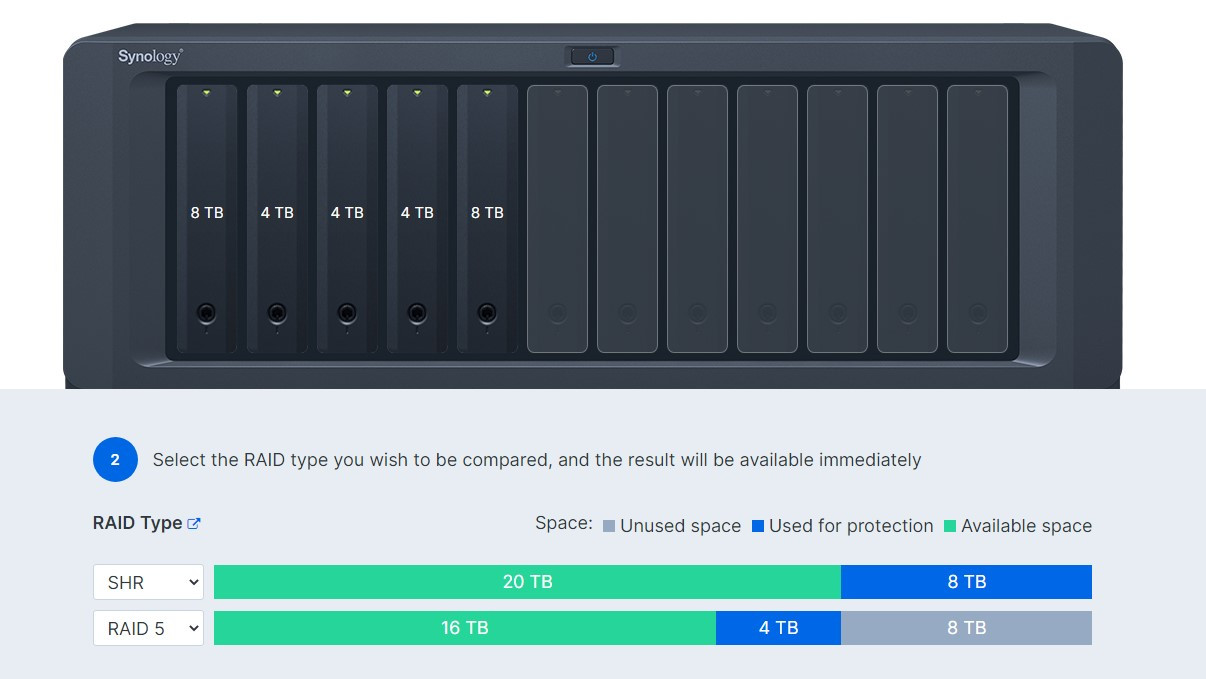The height and width of the screenshot is (679, 1206).
Task: Click the lock on the first 8 TB drive
Action: (x=207, y=313)
